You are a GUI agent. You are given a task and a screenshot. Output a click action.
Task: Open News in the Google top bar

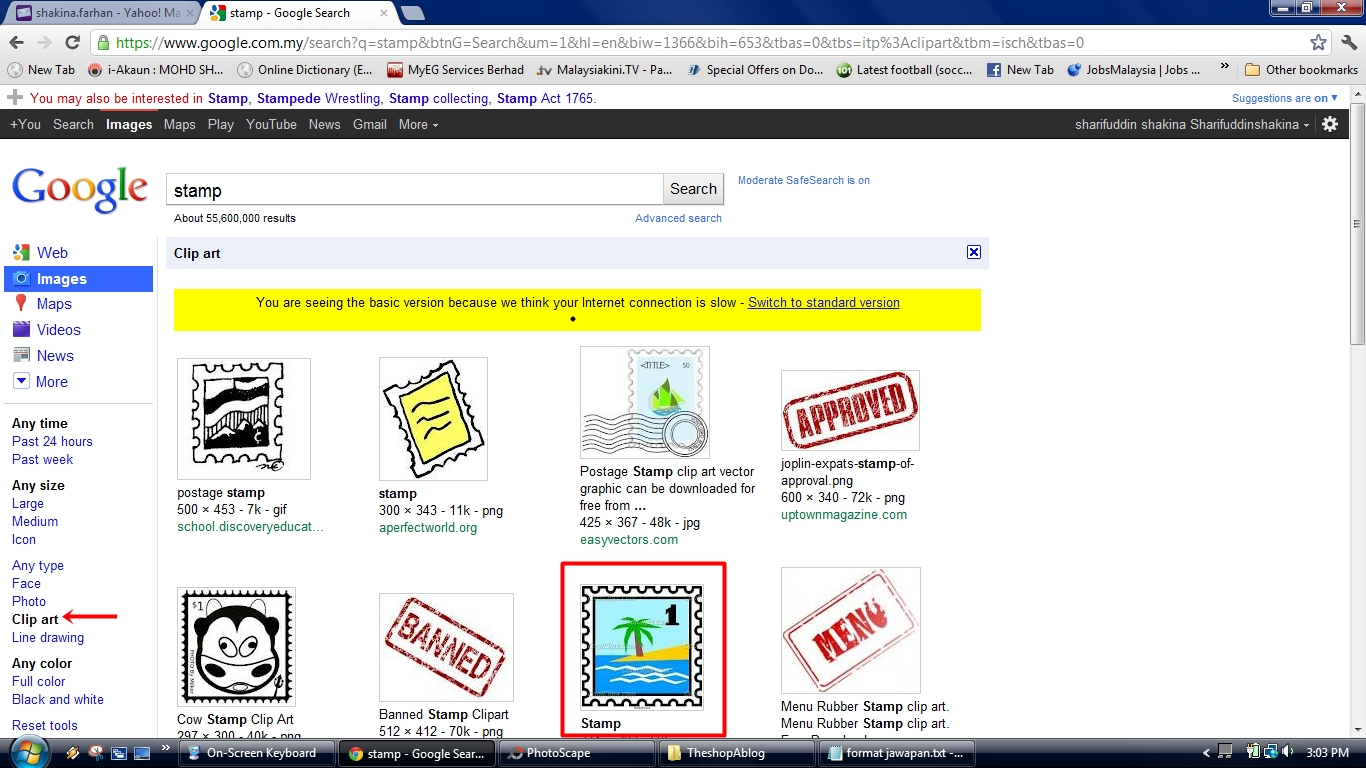(324, 124)
